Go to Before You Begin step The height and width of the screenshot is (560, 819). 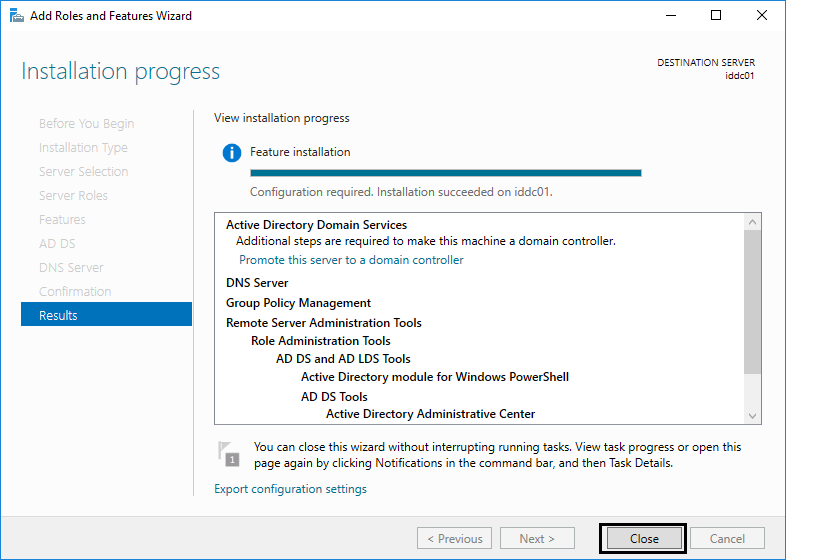87,124
